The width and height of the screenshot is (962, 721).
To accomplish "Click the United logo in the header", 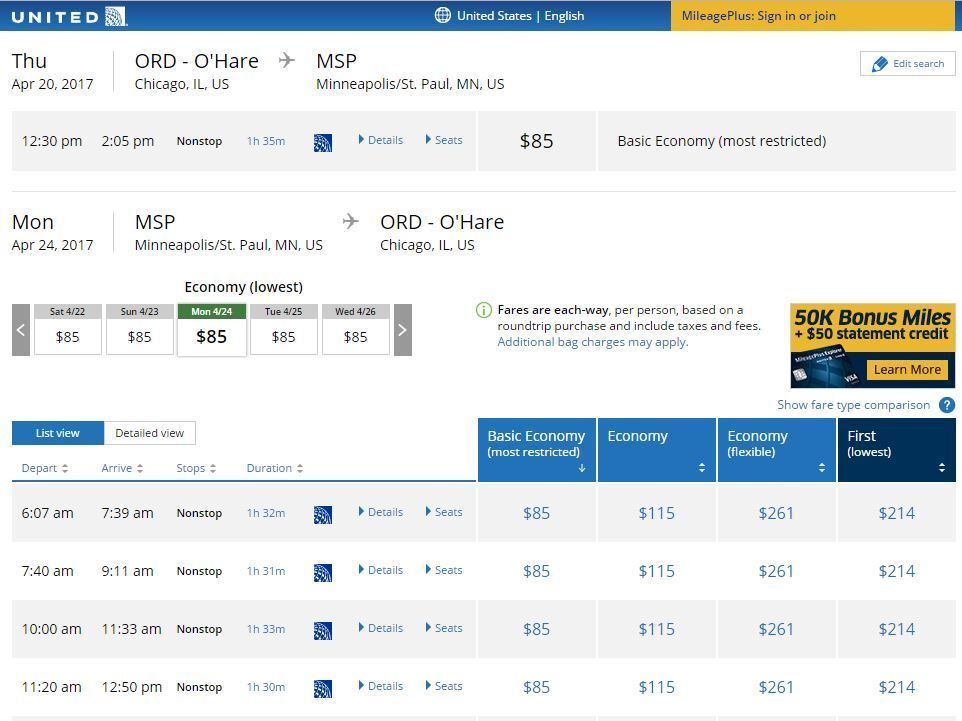I will 65,16.
